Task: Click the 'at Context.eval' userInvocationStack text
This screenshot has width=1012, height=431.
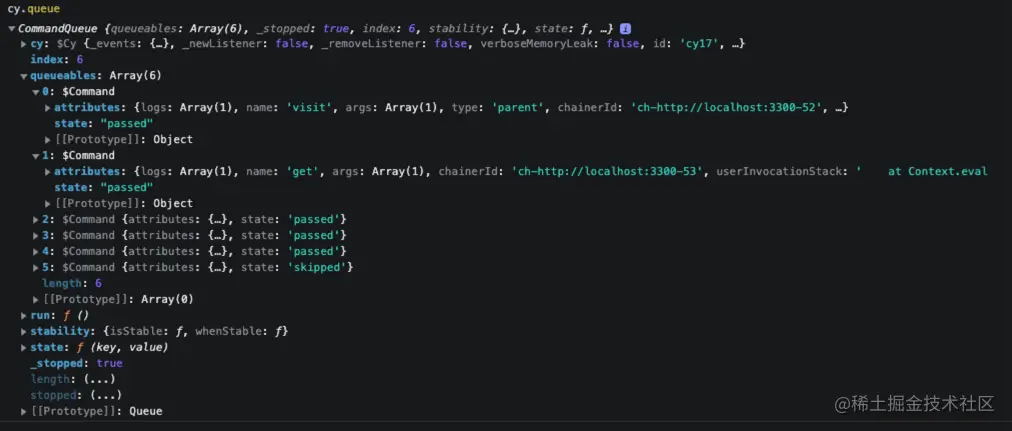Action: click(938, 172)
